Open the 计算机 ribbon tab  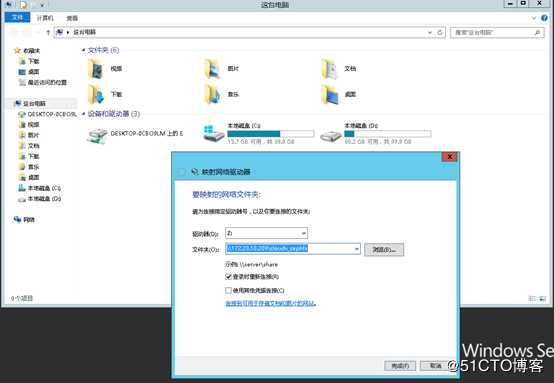45,18
